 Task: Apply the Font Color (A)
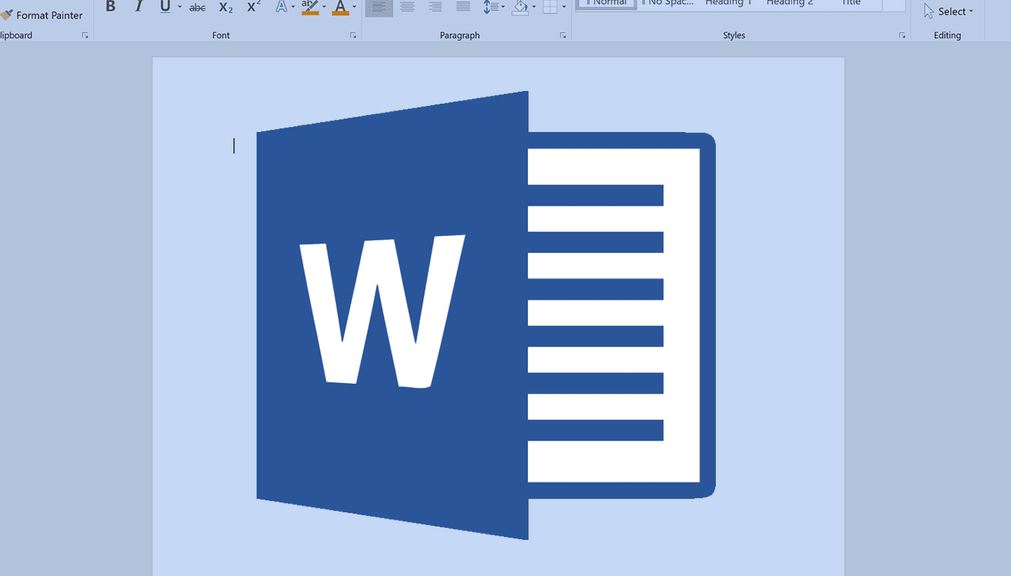pyautogui.click(x=340, y=6)
